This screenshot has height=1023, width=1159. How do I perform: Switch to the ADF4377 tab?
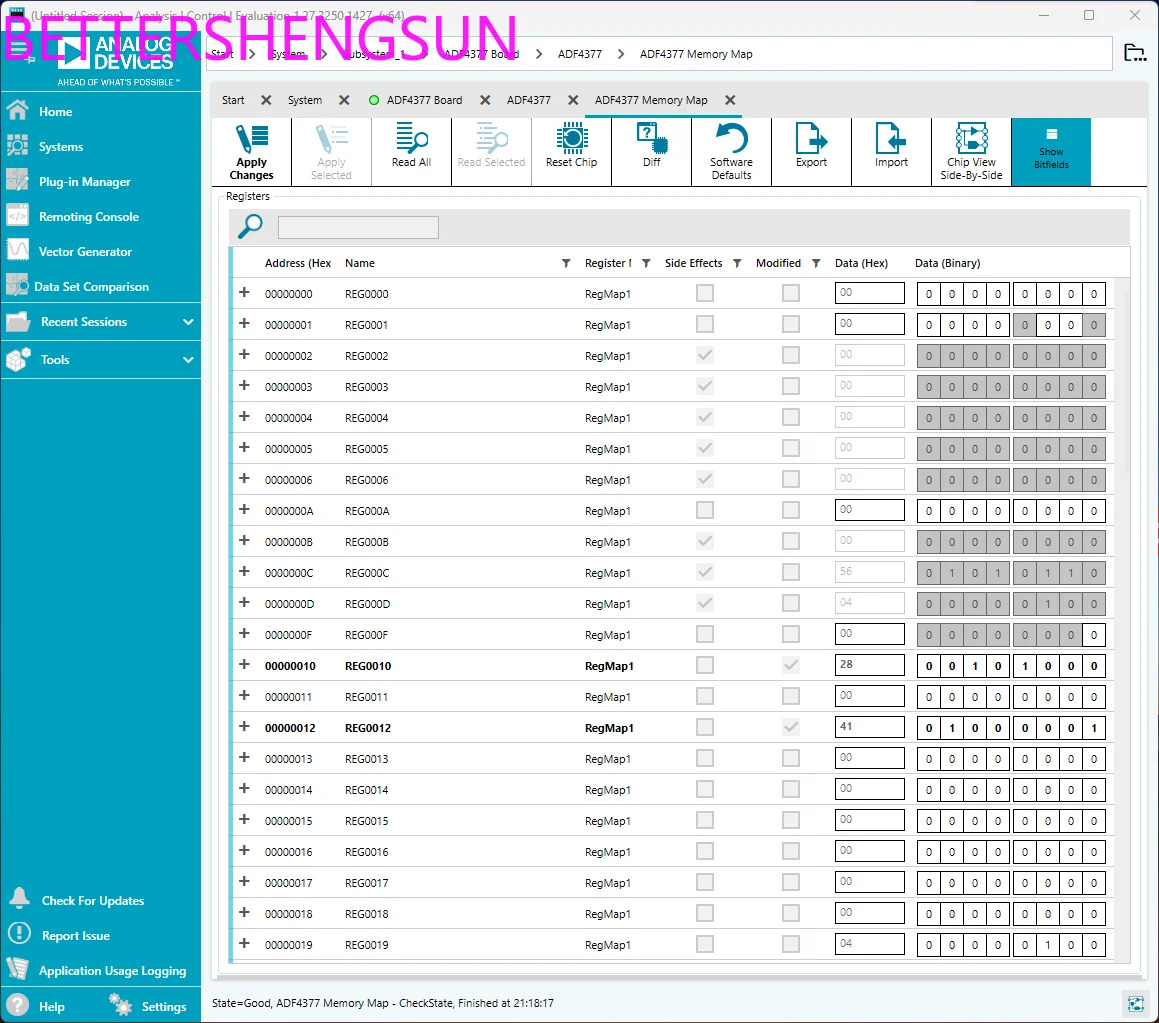tap(528, 100)
